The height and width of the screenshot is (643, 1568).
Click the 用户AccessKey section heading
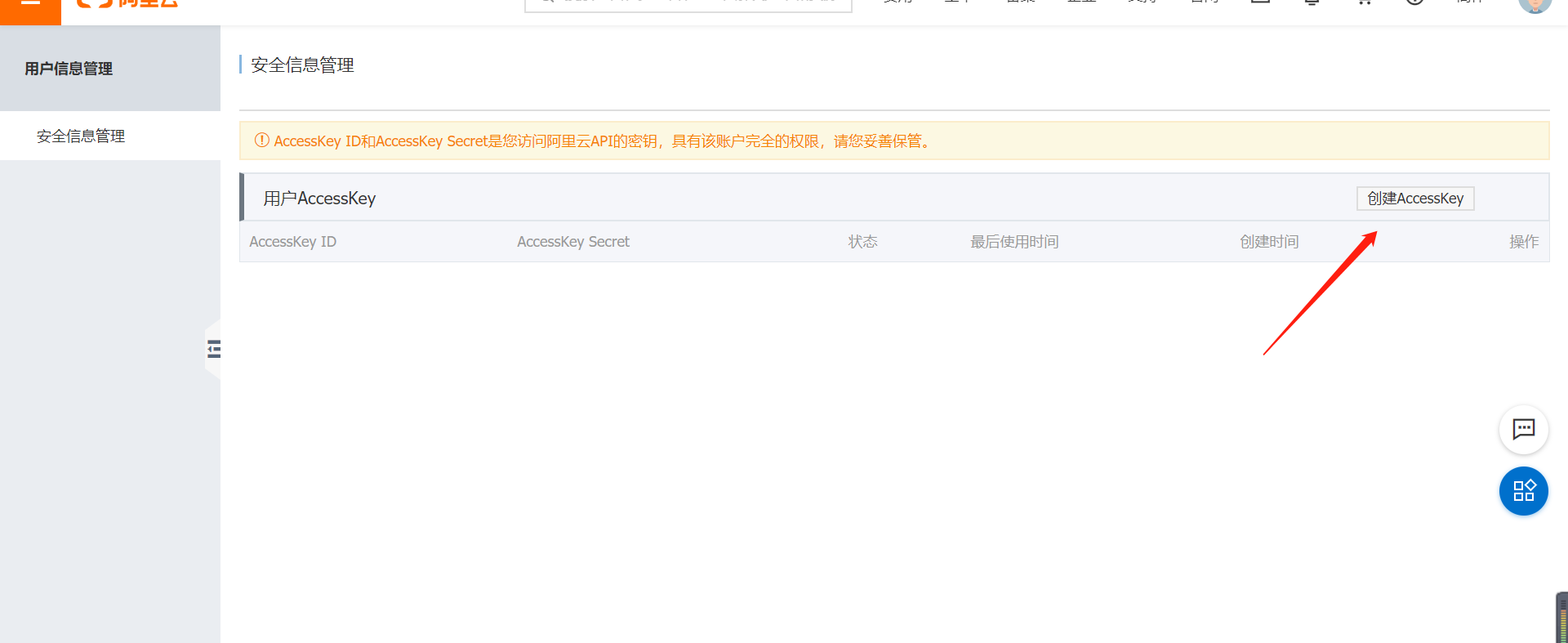pos(319,199)
